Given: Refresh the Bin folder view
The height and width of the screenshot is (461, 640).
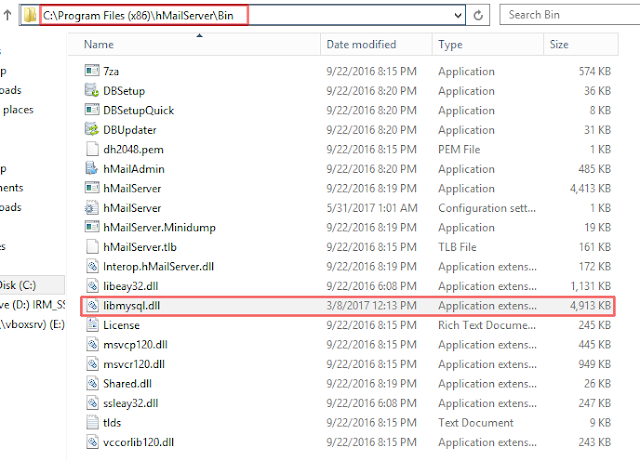Looking at the screenshot, I should (478, 16).
